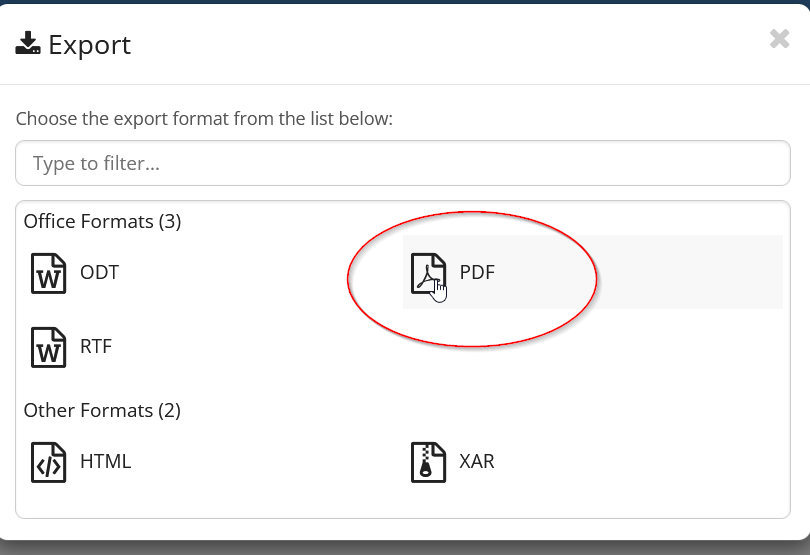Choose the HTML code file icon
The image size is (810, 555).
[x=49, y=462]
